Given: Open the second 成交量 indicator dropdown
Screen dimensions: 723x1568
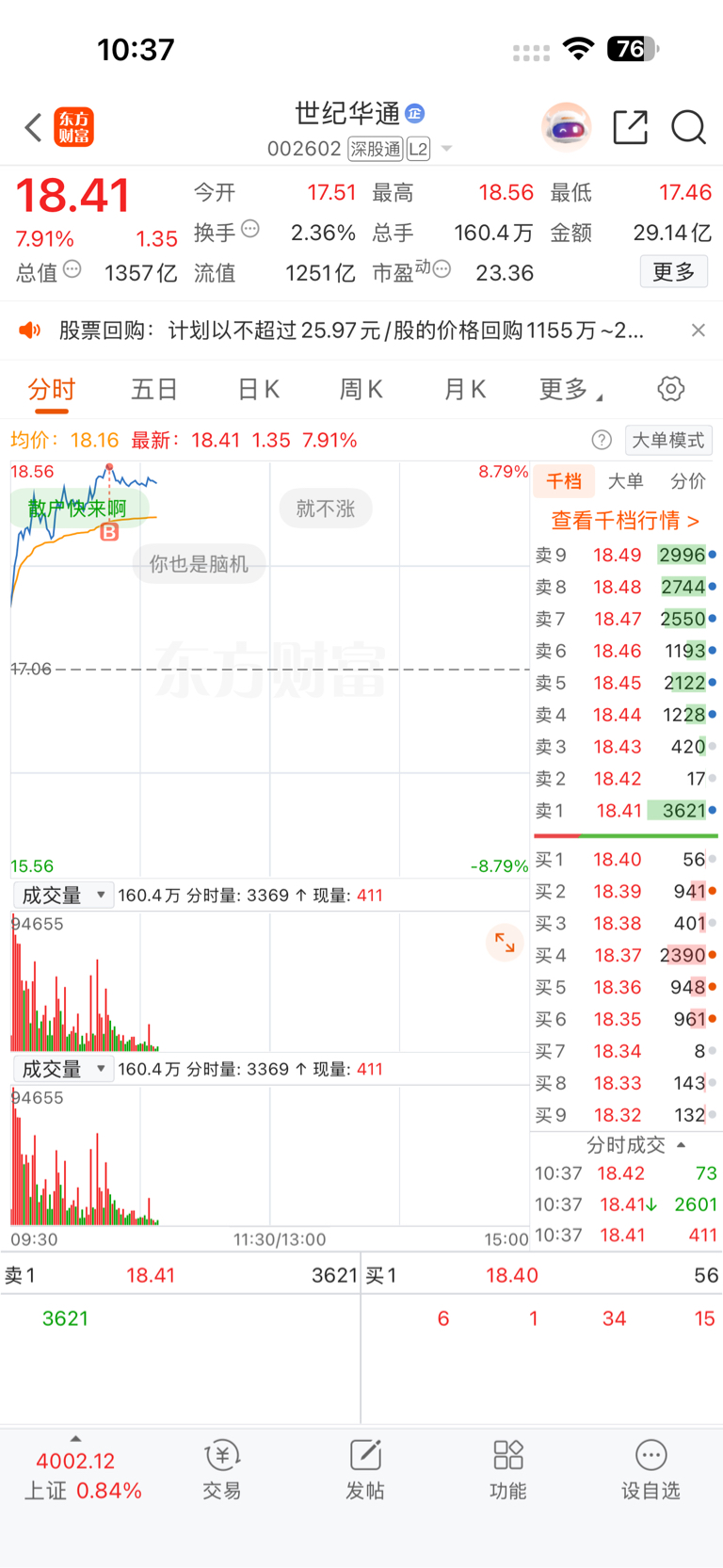Looking at the screenshot, I should tap(63, 1069).
